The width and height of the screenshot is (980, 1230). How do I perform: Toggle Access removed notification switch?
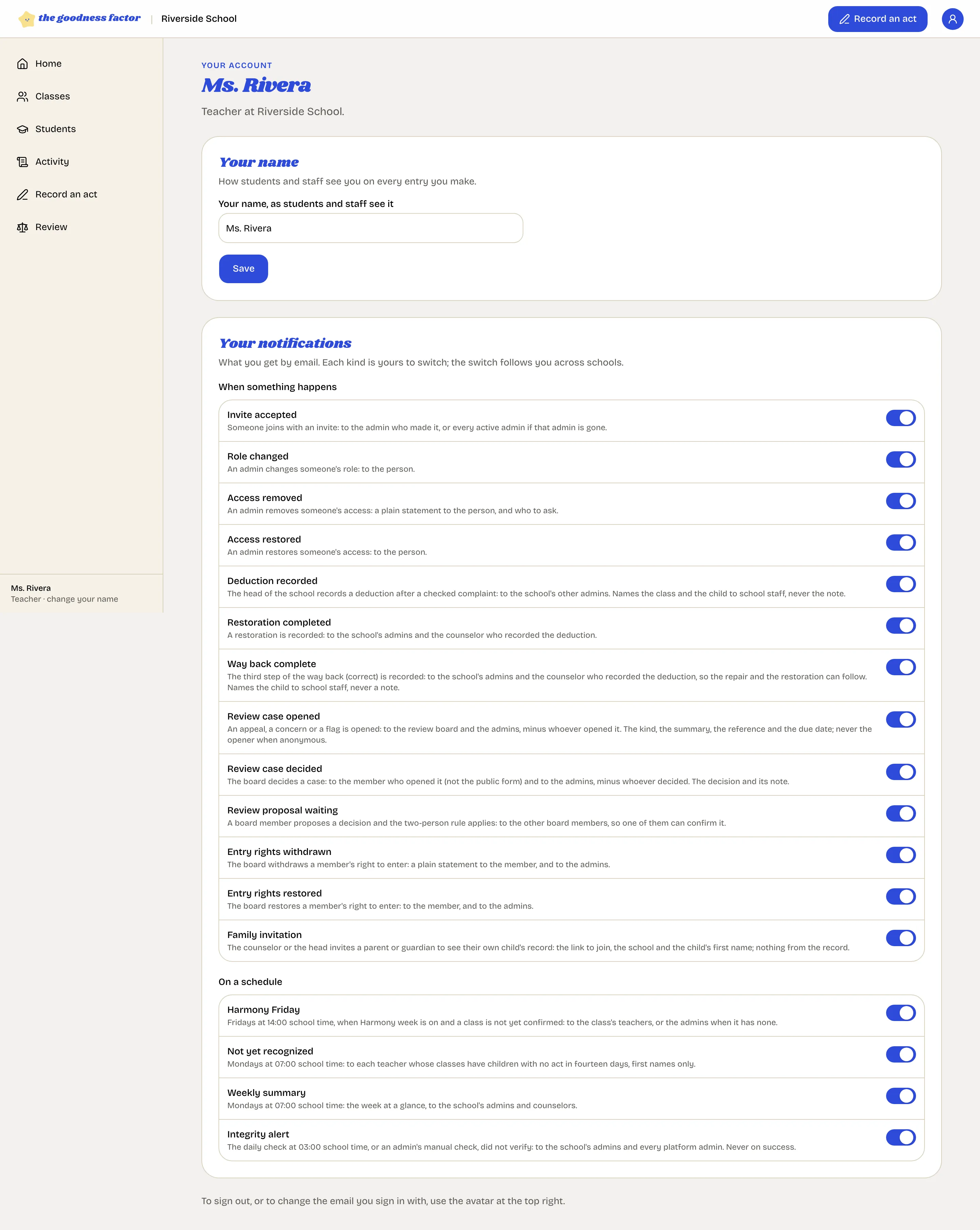pos(900,501)
